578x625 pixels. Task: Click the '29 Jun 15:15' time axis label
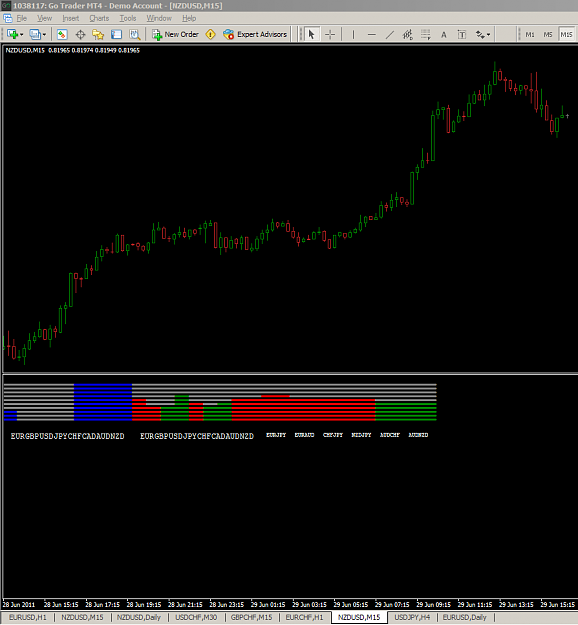[x=557, y=605]
